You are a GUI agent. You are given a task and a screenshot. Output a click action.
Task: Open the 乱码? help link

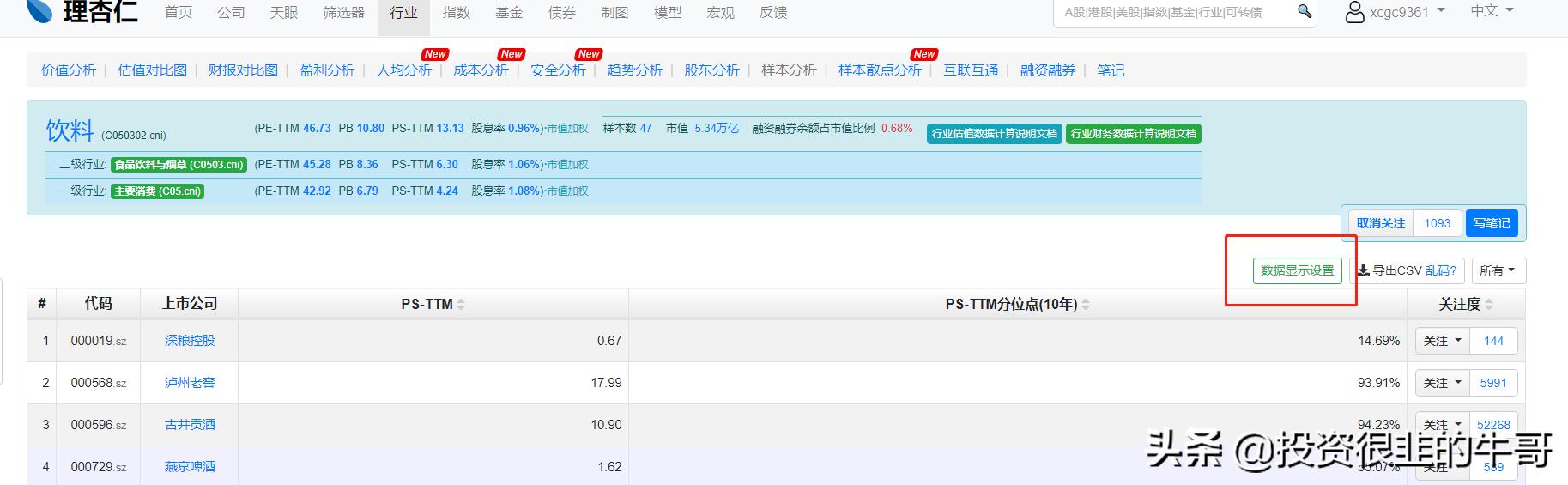1441,270
